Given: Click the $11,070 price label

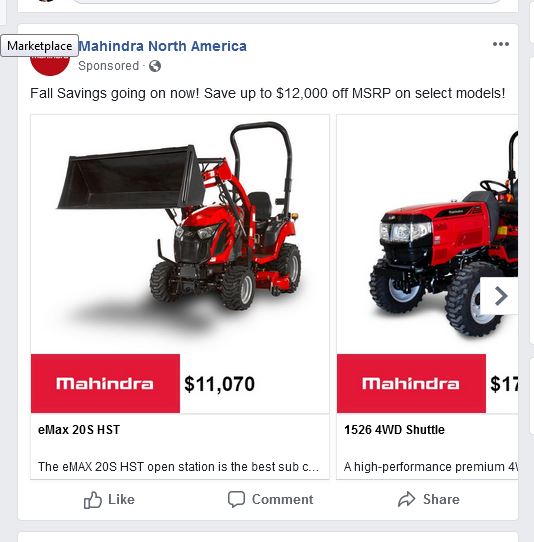Looking at the screenshot, I should [219, 384].
